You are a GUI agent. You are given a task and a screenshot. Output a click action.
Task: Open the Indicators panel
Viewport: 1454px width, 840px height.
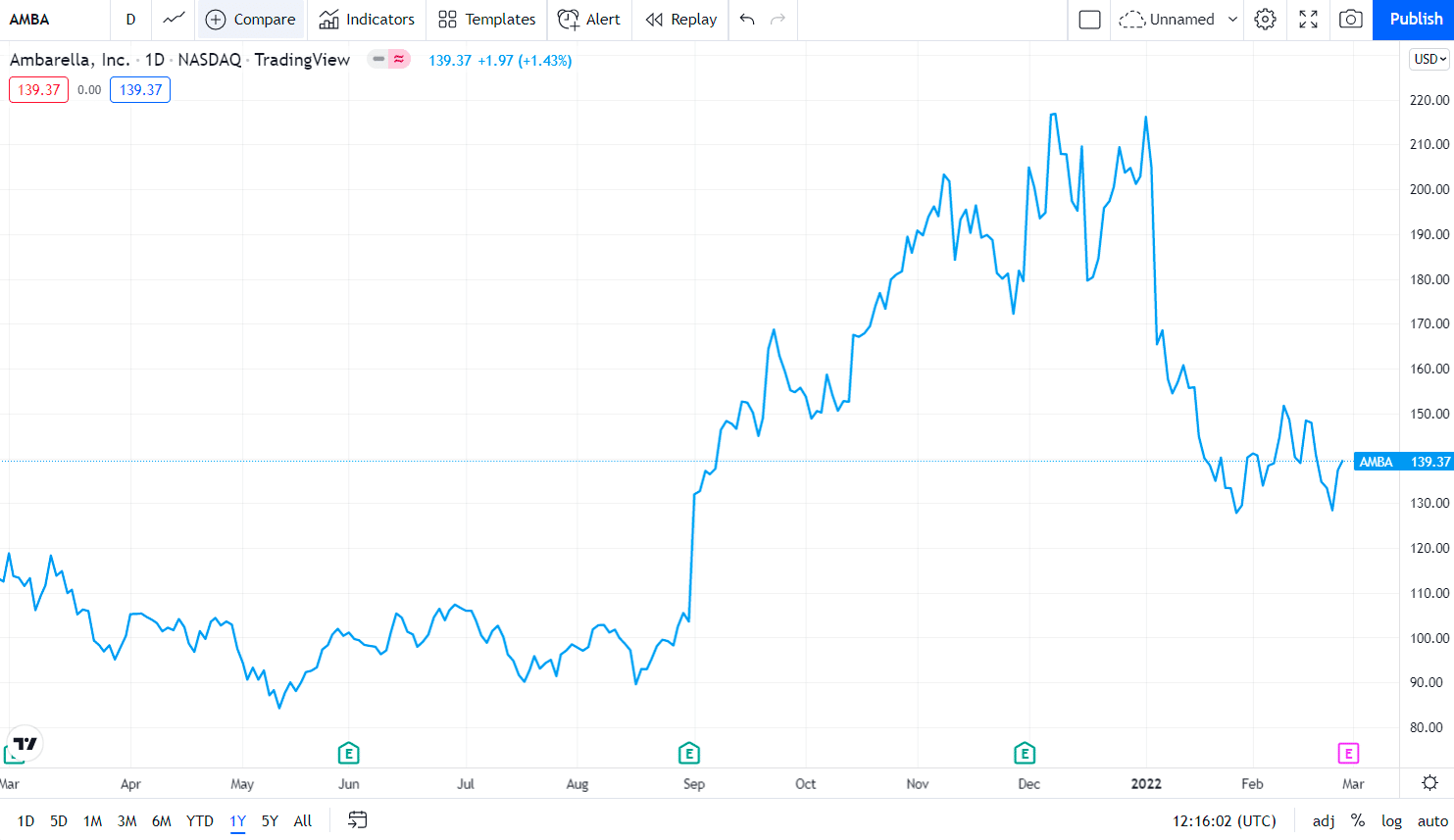point(367,19)
